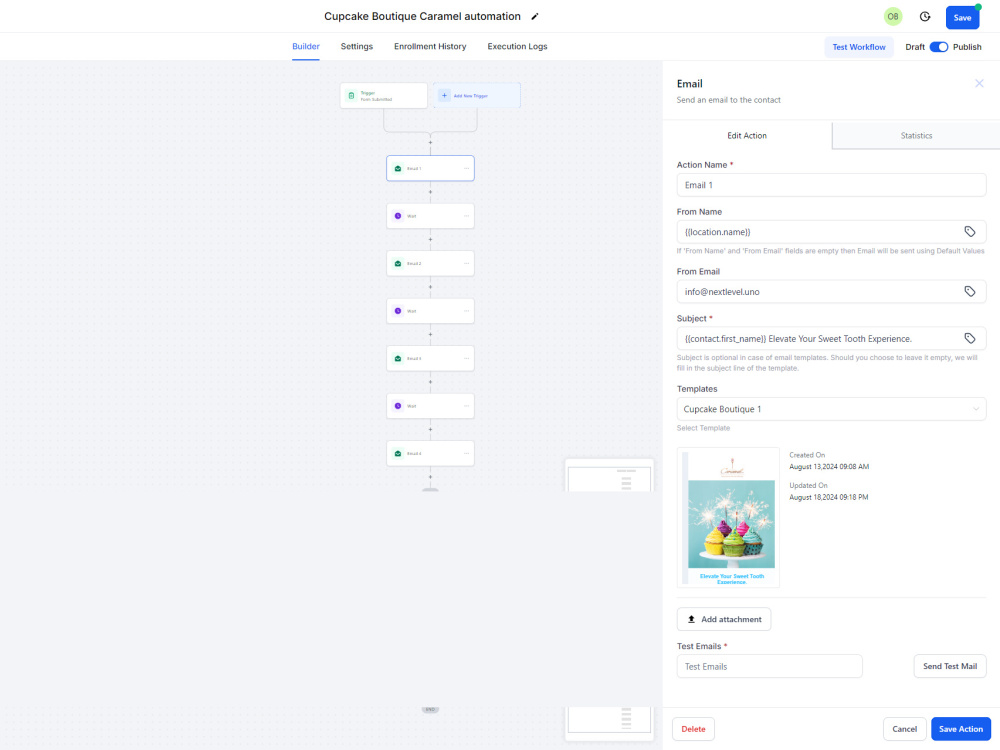
Task: Click the Email 4 envelope icon
Action: tap(398, 453)
